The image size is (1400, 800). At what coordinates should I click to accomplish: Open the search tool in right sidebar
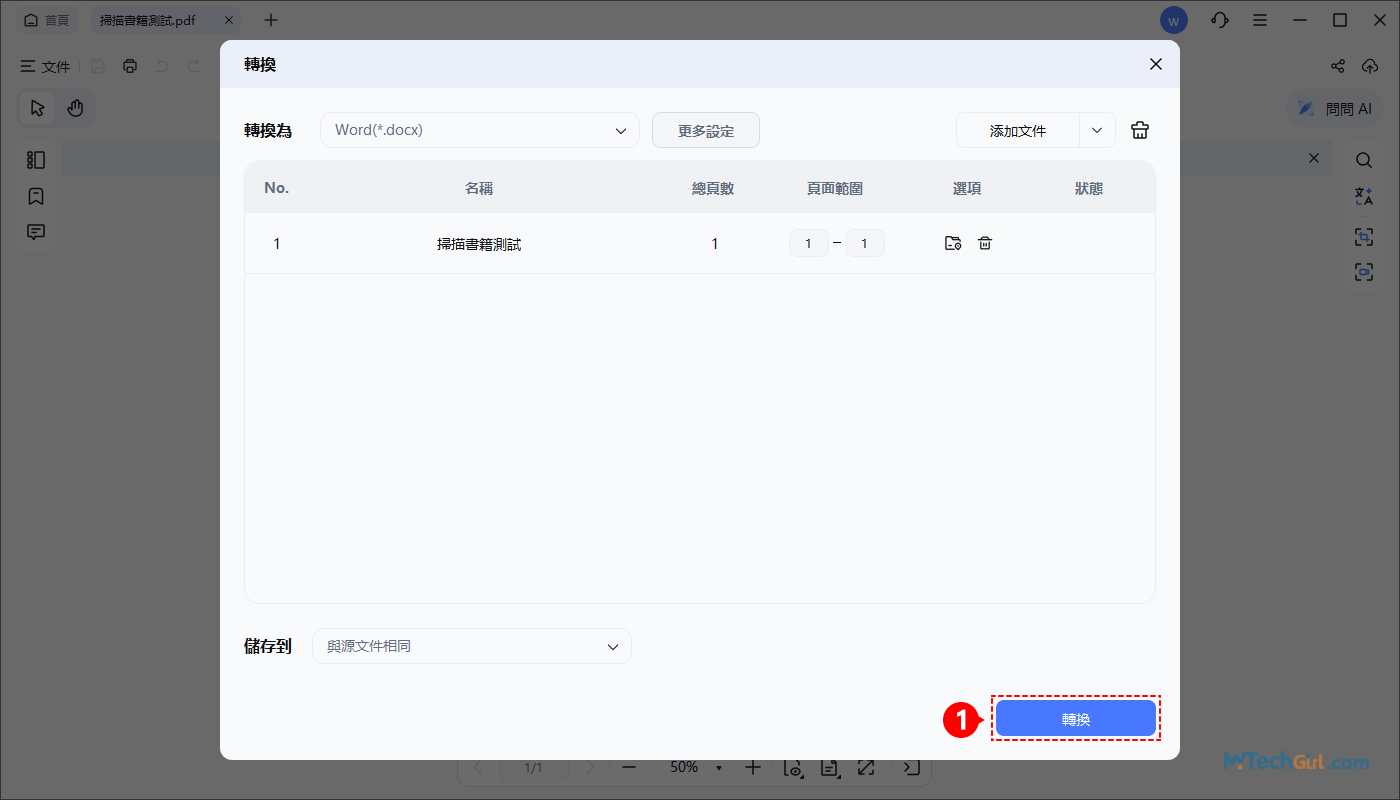click(x=1364, y=160)
